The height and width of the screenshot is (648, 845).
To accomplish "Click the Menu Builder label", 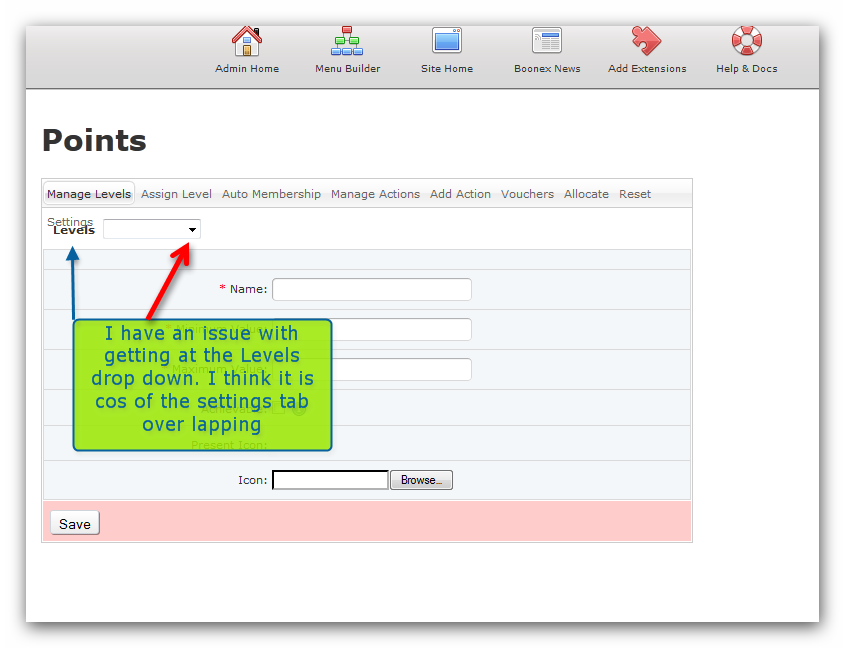I will (x=348, y=68).
